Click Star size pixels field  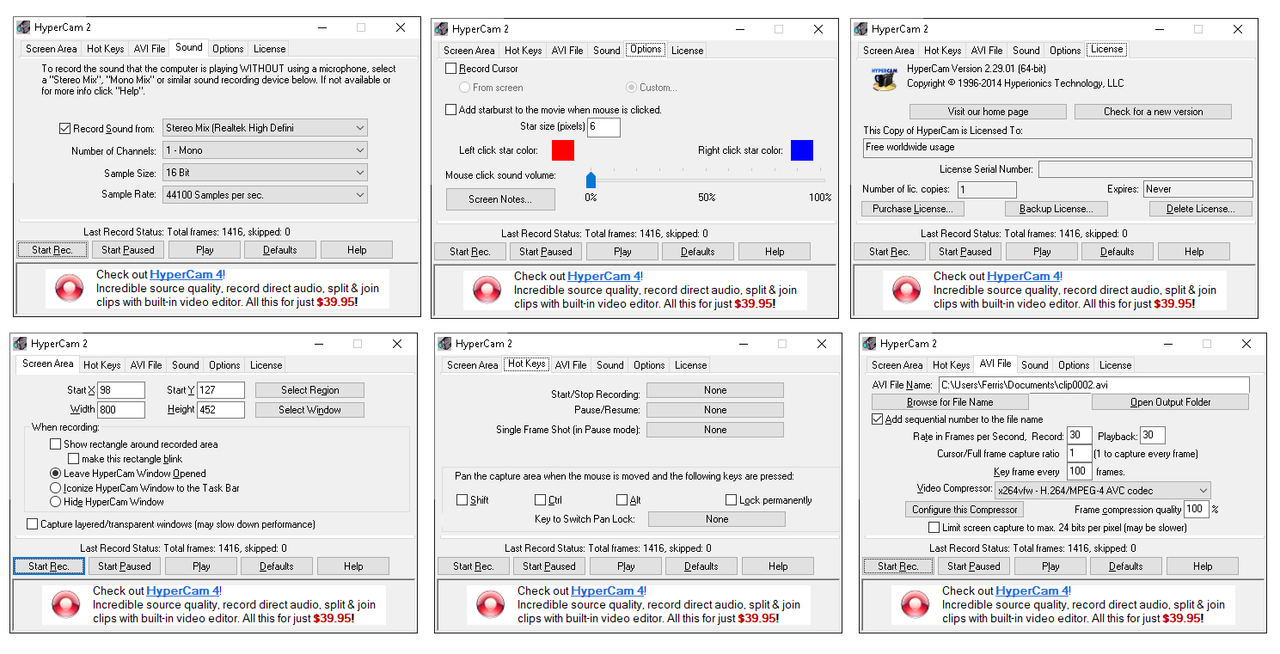tap(604, 127)
